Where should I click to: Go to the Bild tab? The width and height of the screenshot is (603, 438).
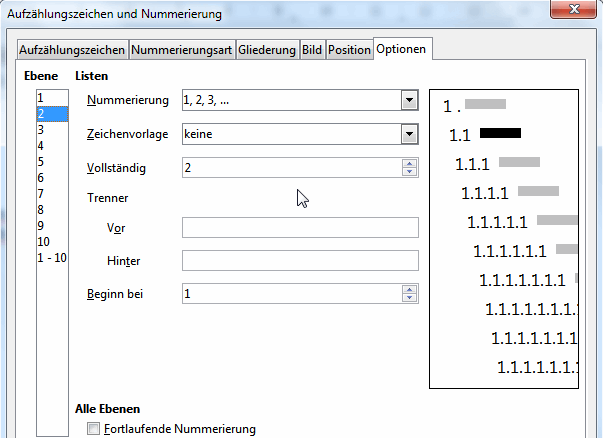point(312,50)
